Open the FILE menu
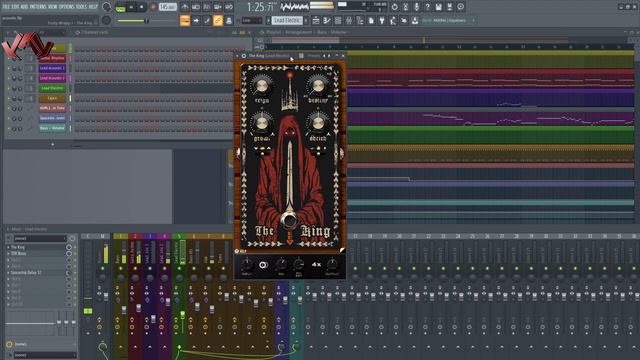The width and height of the screenshot is (640, 360). pos(6,7)
